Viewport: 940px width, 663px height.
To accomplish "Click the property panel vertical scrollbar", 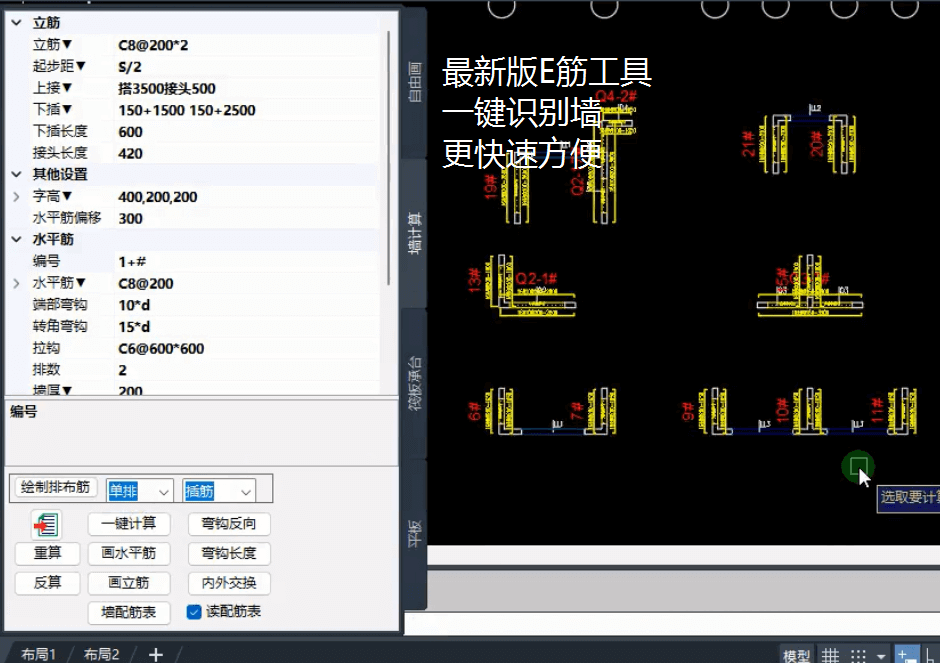I will (389, 150).
